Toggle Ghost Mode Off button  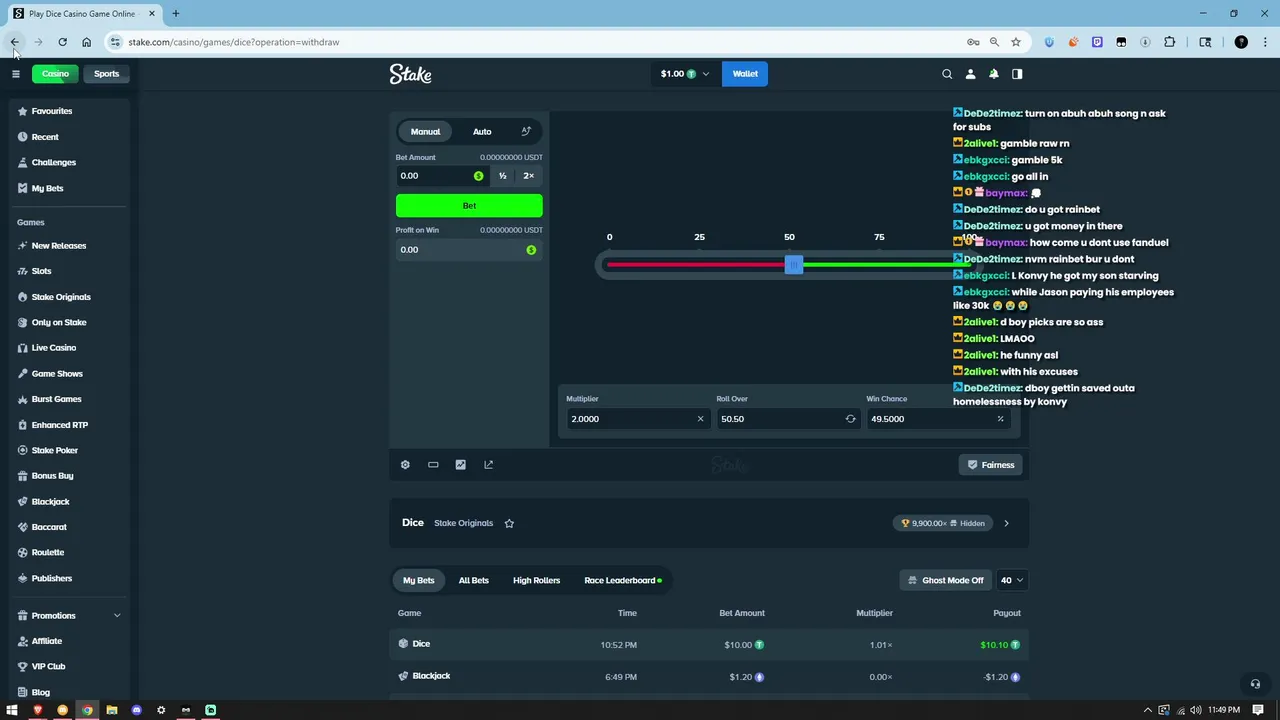946,580
